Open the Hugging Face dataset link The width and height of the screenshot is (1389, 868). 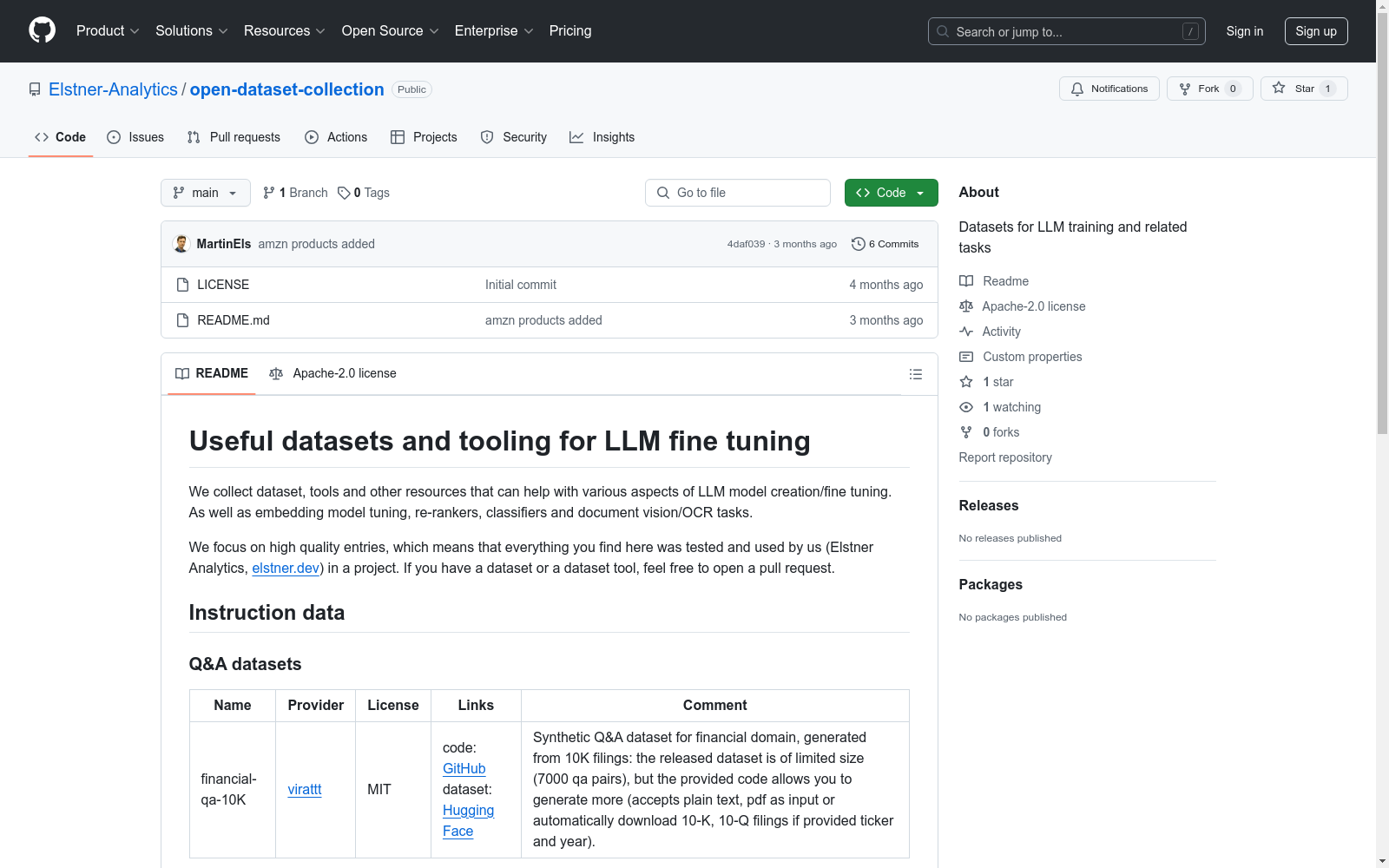click(468, 820)
